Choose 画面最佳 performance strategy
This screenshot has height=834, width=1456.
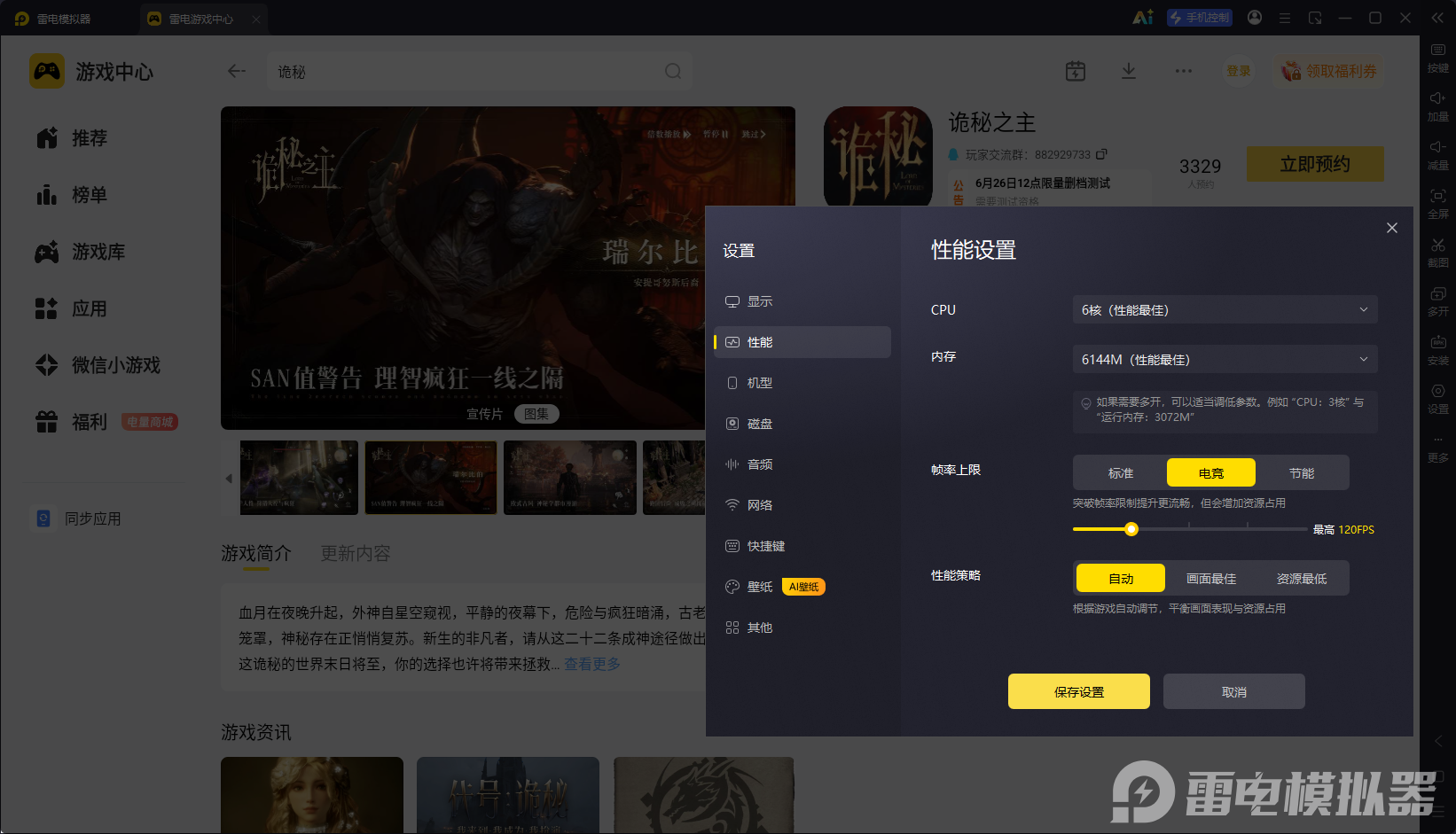tap(1211, 579)
